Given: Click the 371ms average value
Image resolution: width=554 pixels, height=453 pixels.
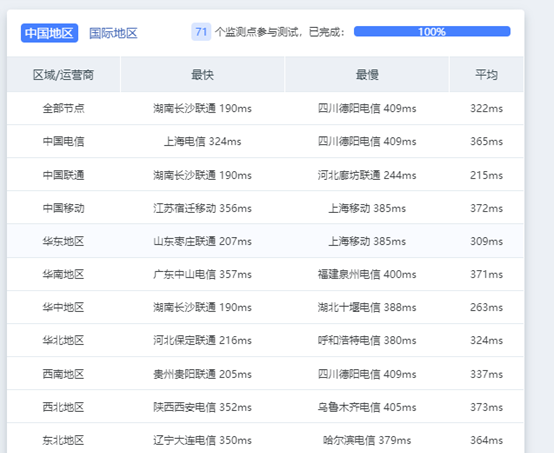Looking at the screenshot, I should [487, 274].
